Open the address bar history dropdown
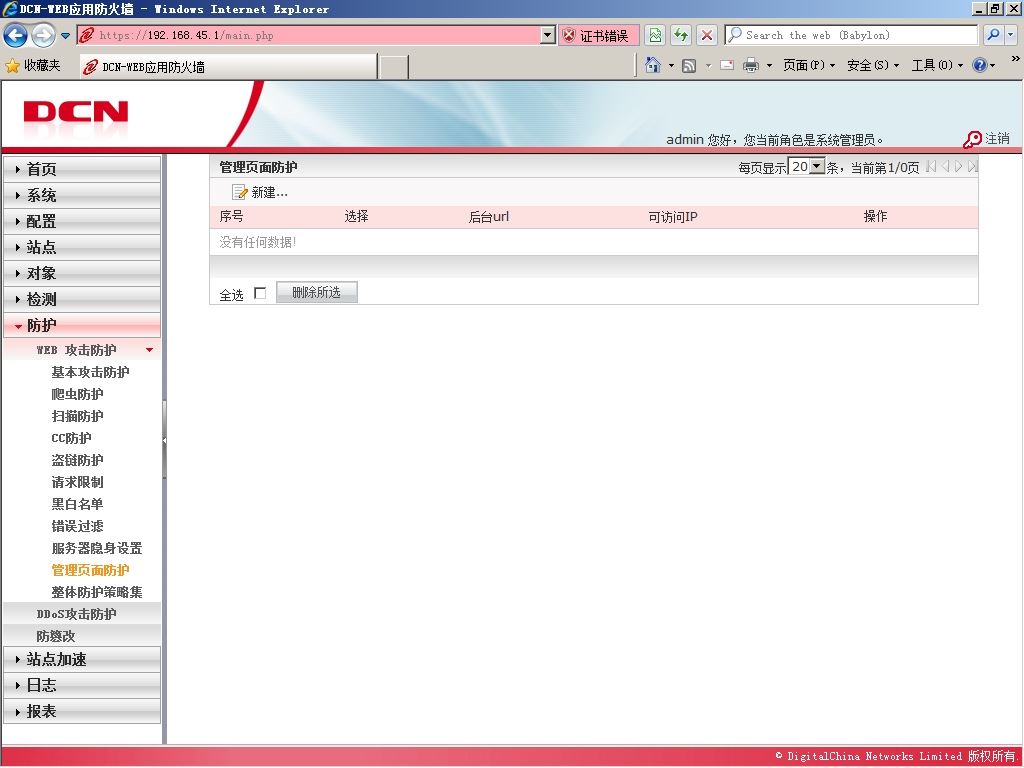 click(548, 35)
